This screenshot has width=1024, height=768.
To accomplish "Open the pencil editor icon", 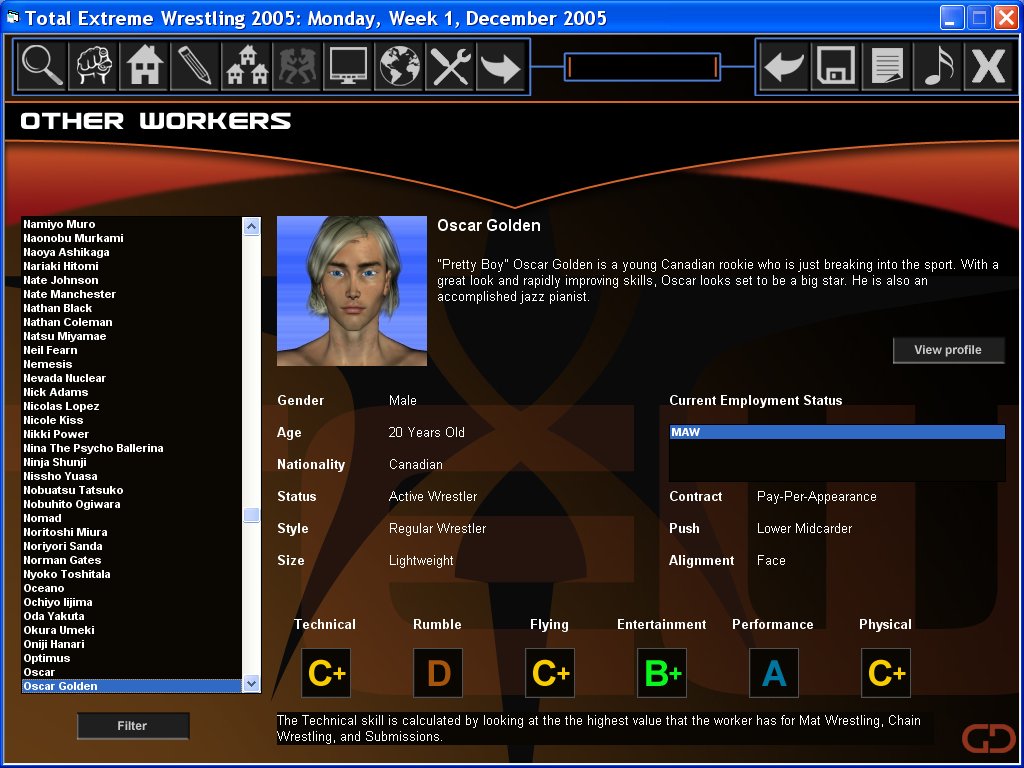I will (195, 66).
